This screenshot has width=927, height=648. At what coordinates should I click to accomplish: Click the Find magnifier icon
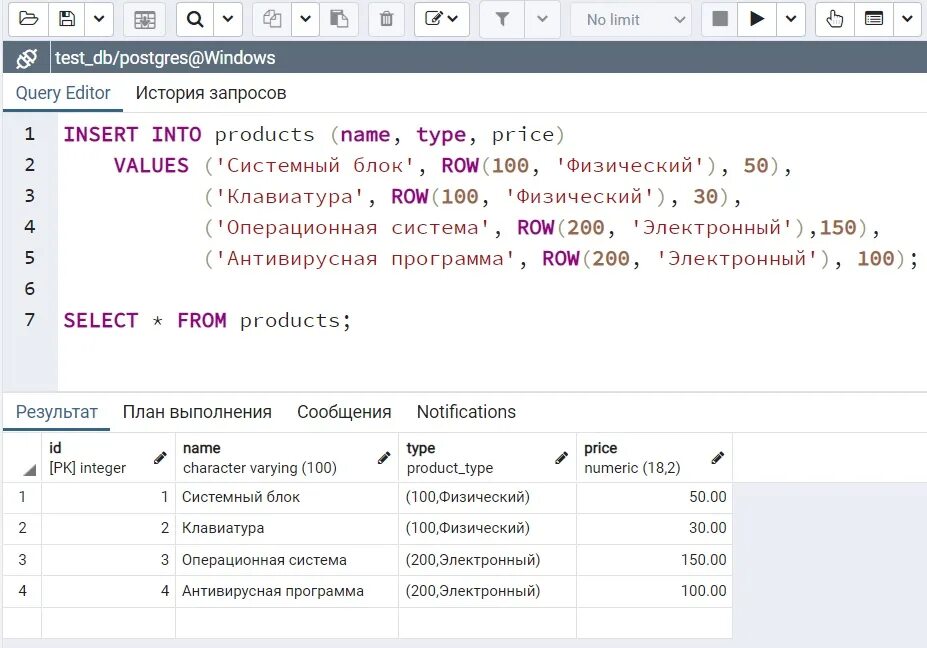195,19
